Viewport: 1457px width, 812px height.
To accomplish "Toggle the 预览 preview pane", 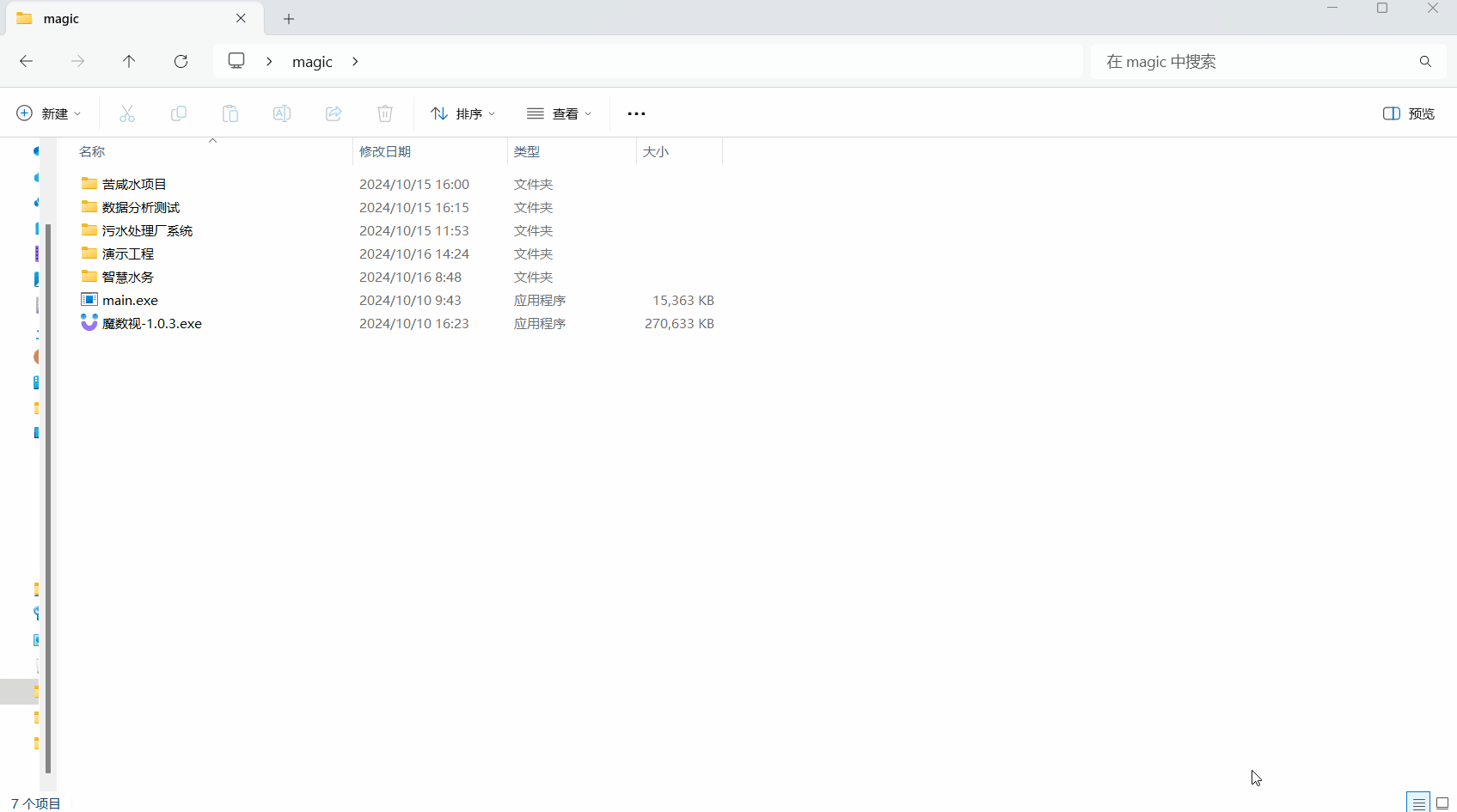I will click(1408, 113).
